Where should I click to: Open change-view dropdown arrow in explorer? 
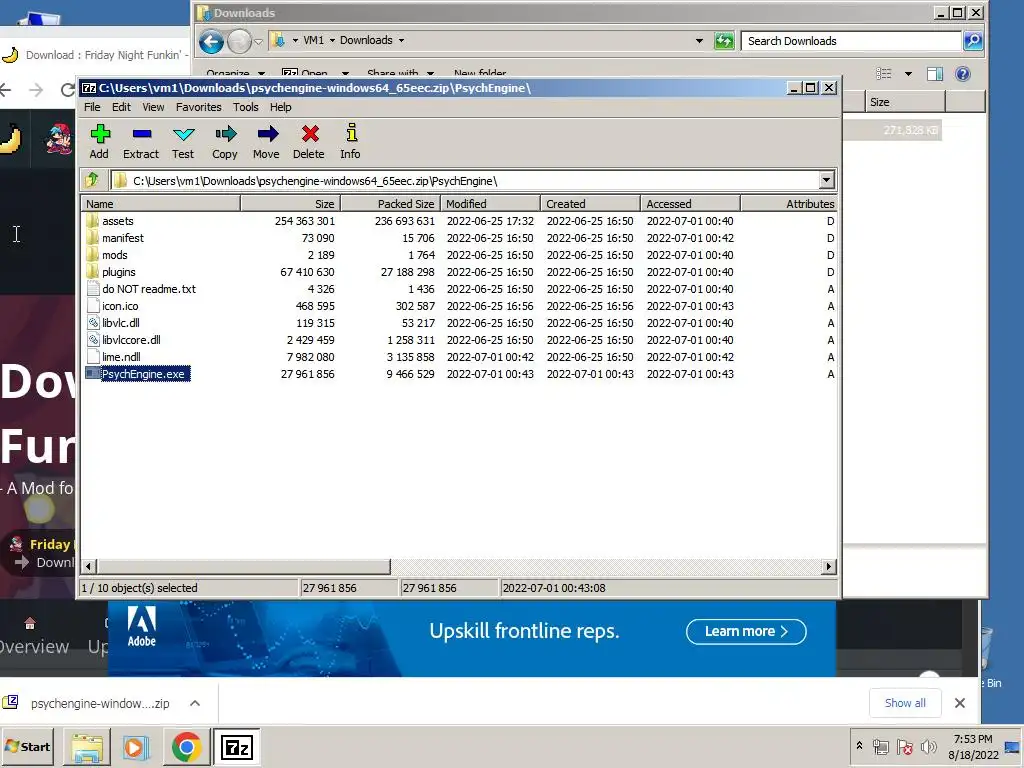(908, 74)
